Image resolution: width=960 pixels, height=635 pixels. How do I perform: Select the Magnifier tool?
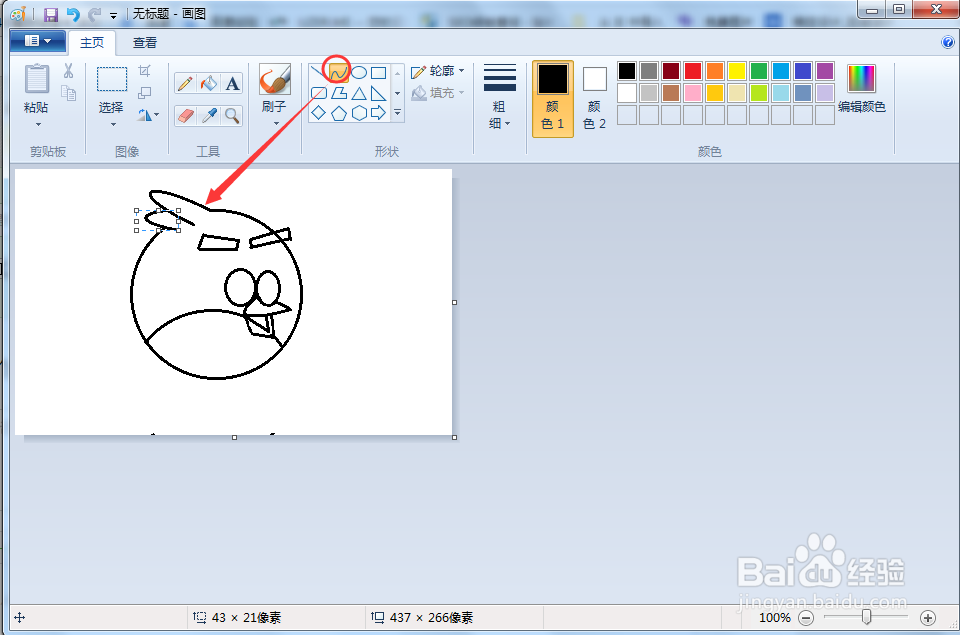pyautogui.click(x=232, y=115)
